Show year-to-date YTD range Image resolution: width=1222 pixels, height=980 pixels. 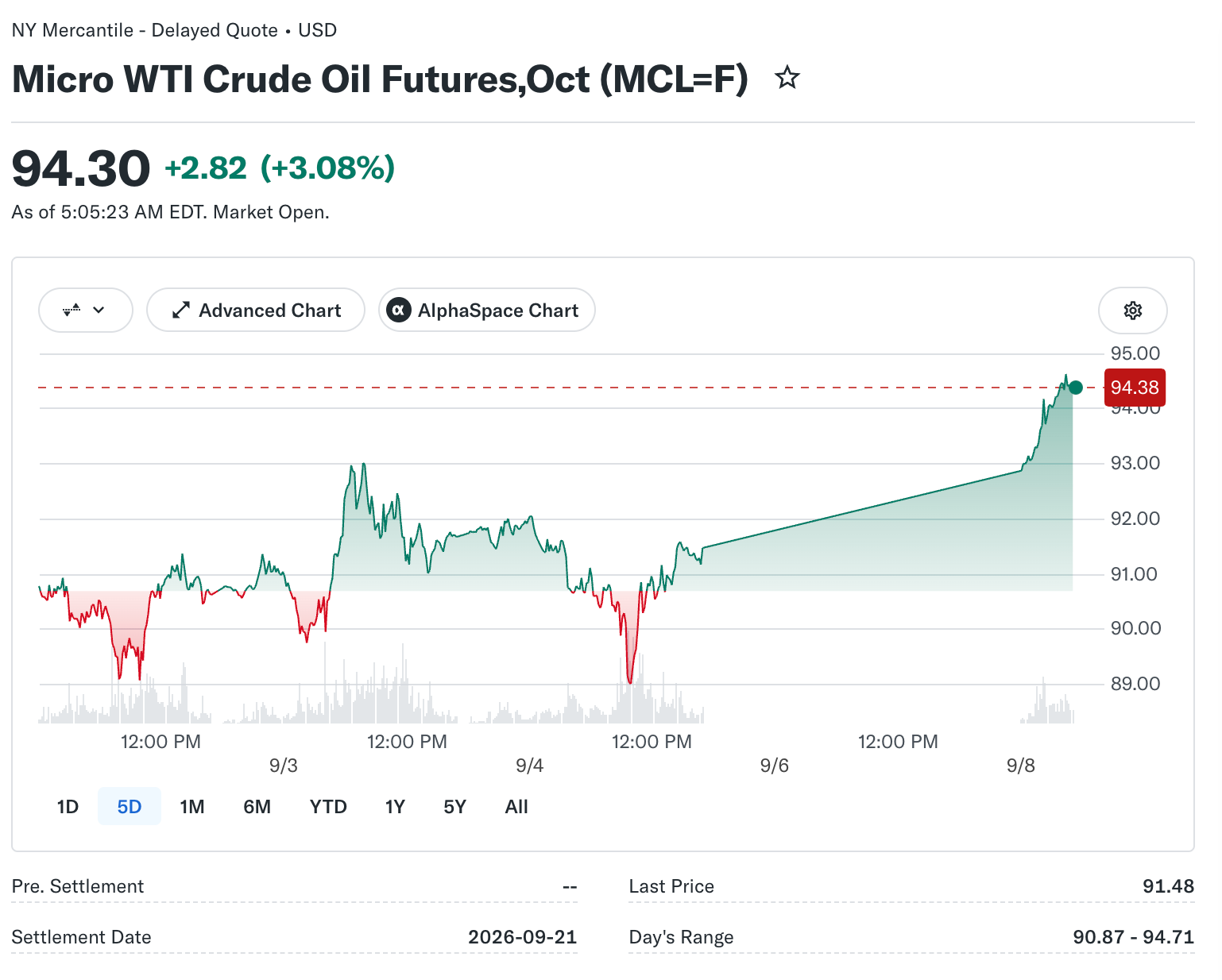[328, 807]
